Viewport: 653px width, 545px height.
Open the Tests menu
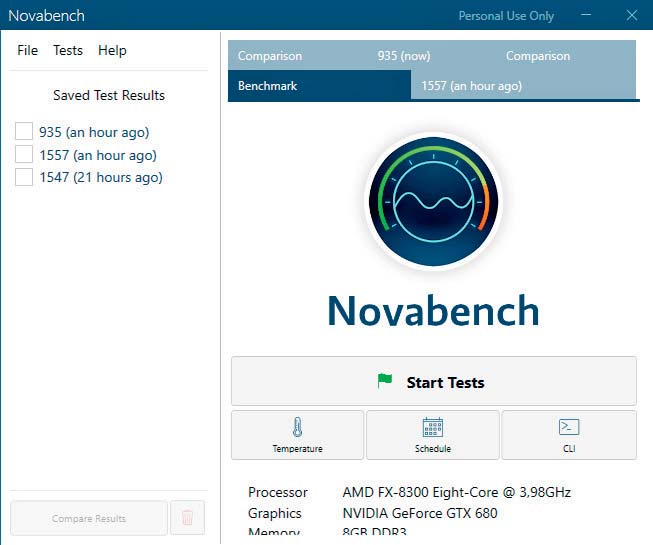tap(68, 50)
